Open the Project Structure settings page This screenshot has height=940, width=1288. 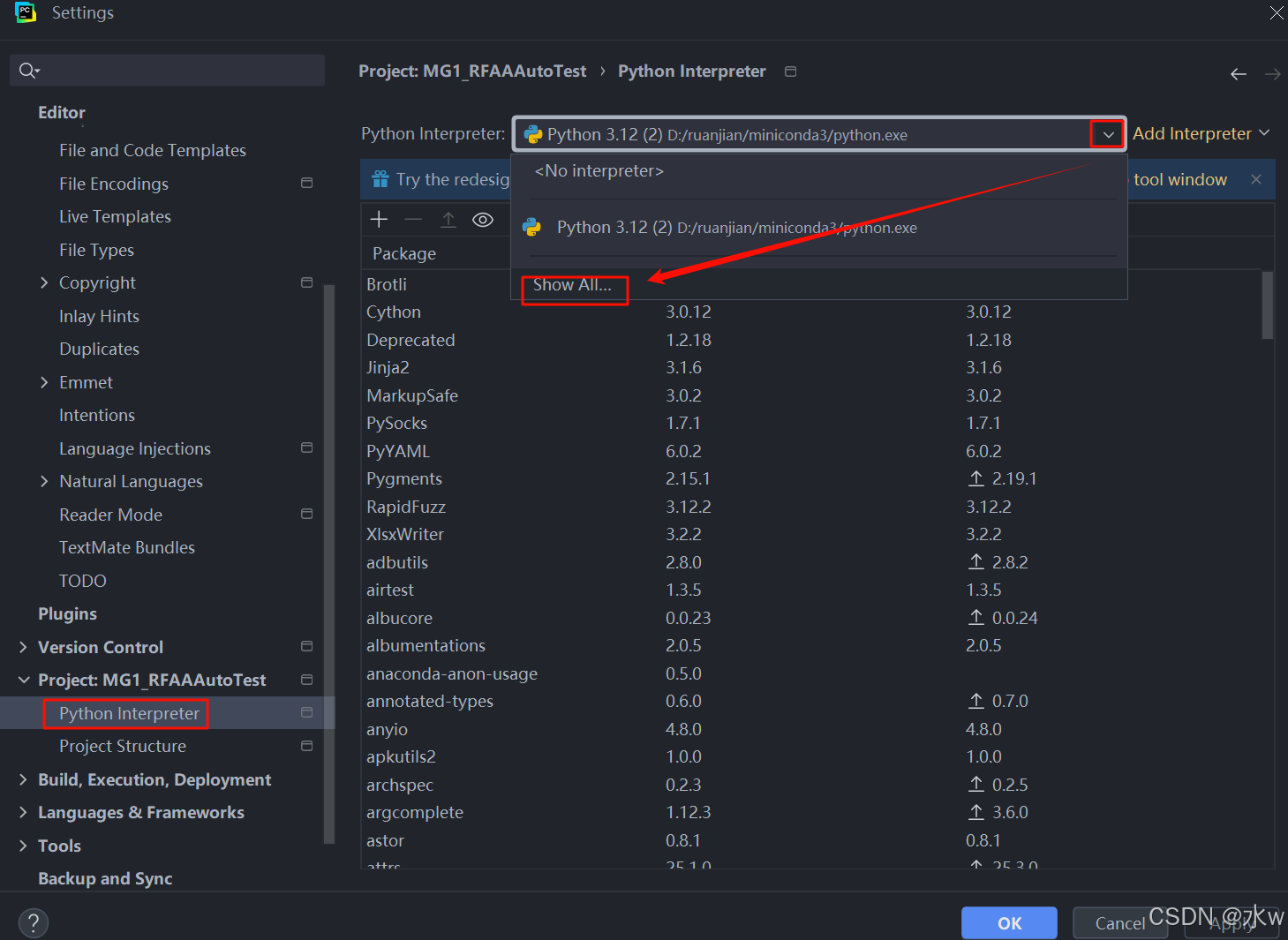[123, 746]
